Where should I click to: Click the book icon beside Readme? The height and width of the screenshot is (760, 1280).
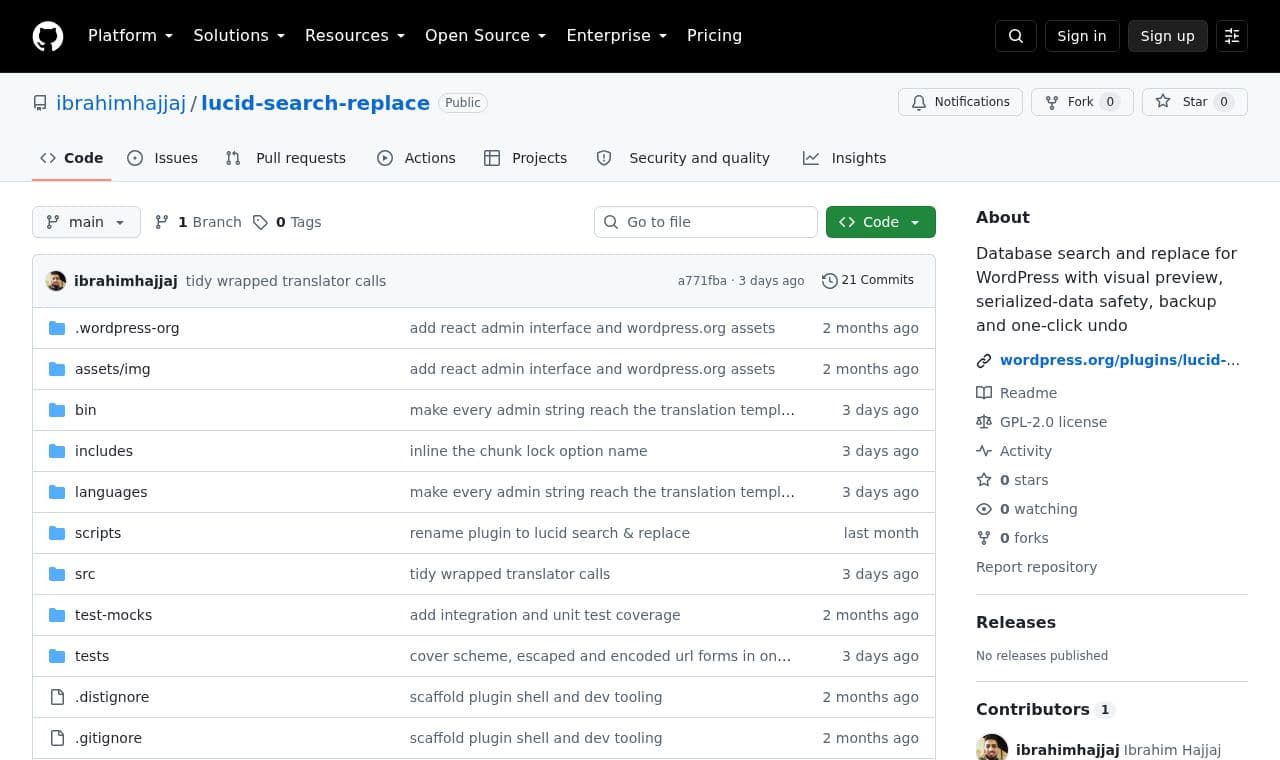pyautogui.click(x=984, y=393)
